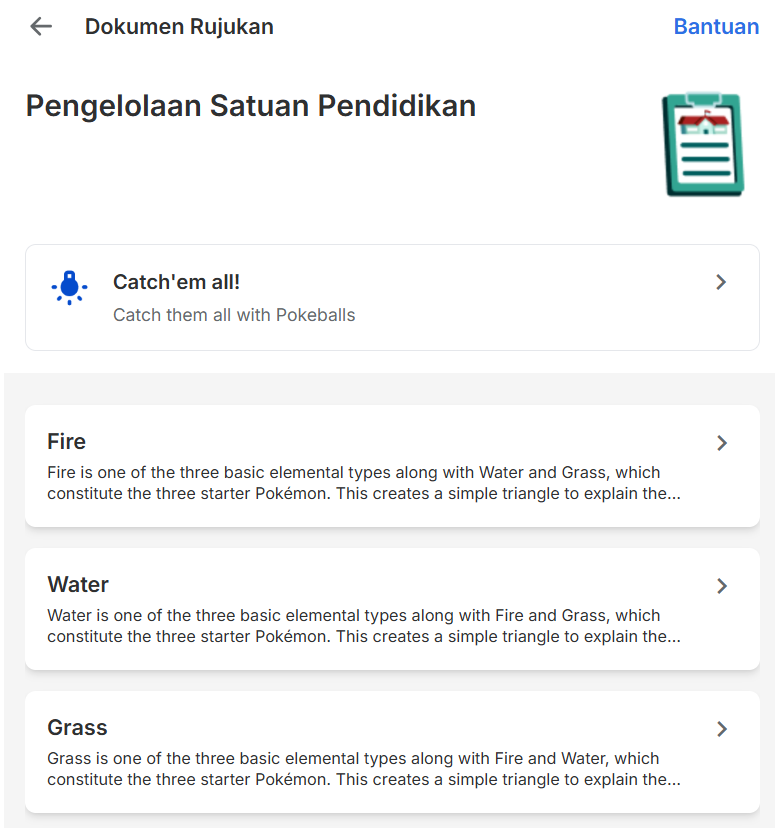Click the Fire description text
Image resolution: width=775 pixels, height=828 pixels.
(x=364, y=483)
